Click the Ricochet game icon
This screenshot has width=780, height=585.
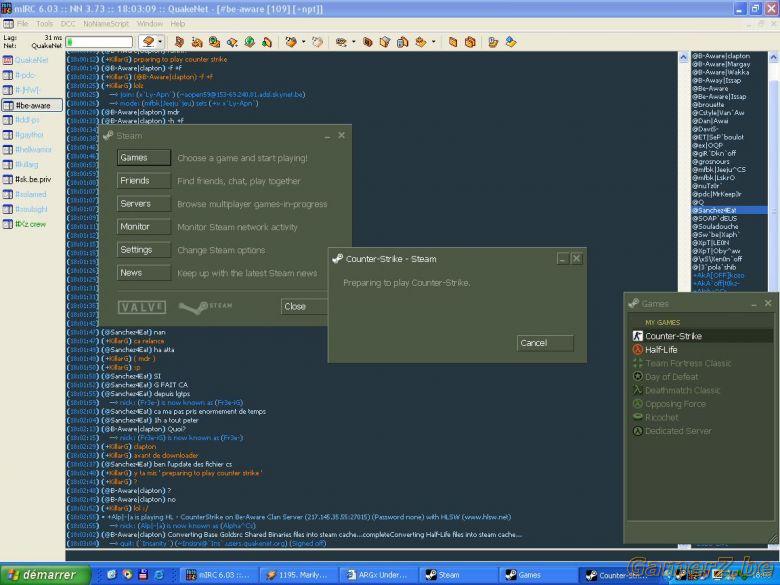(637, 417)
